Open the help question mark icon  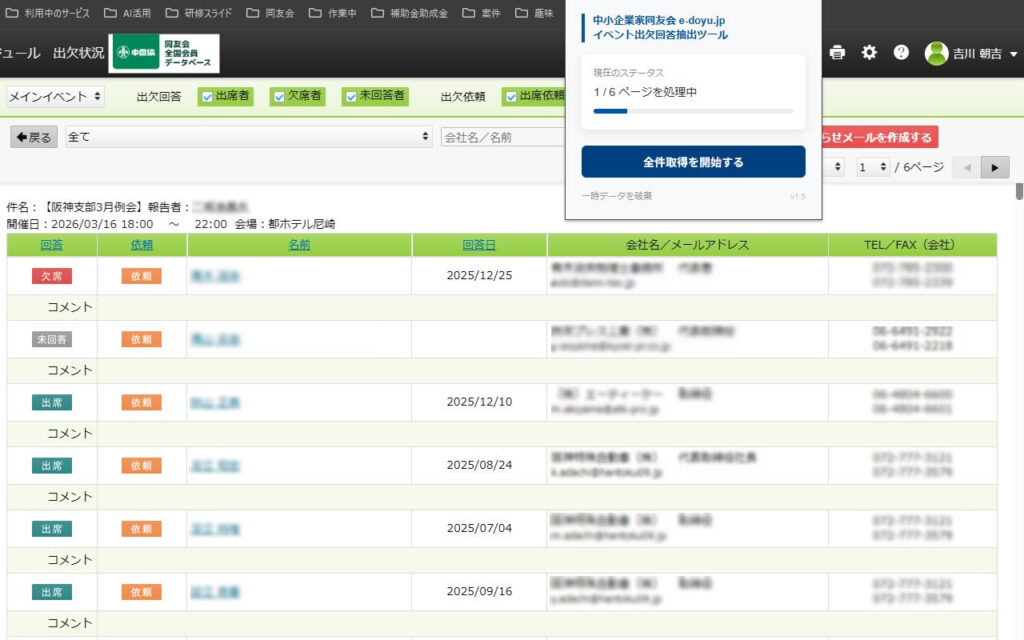coord(901,53)
